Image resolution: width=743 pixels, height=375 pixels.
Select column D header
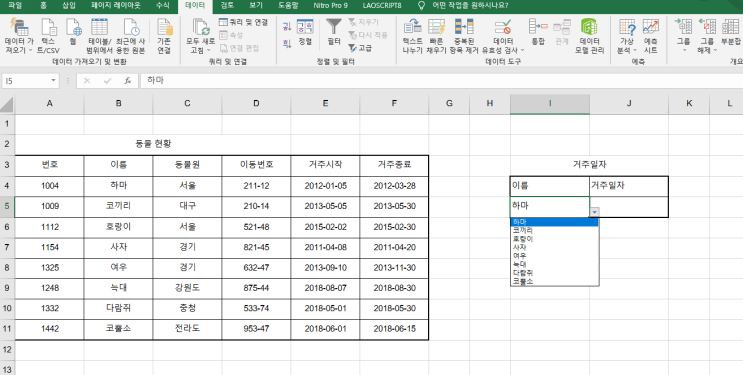tap(256, 103)
